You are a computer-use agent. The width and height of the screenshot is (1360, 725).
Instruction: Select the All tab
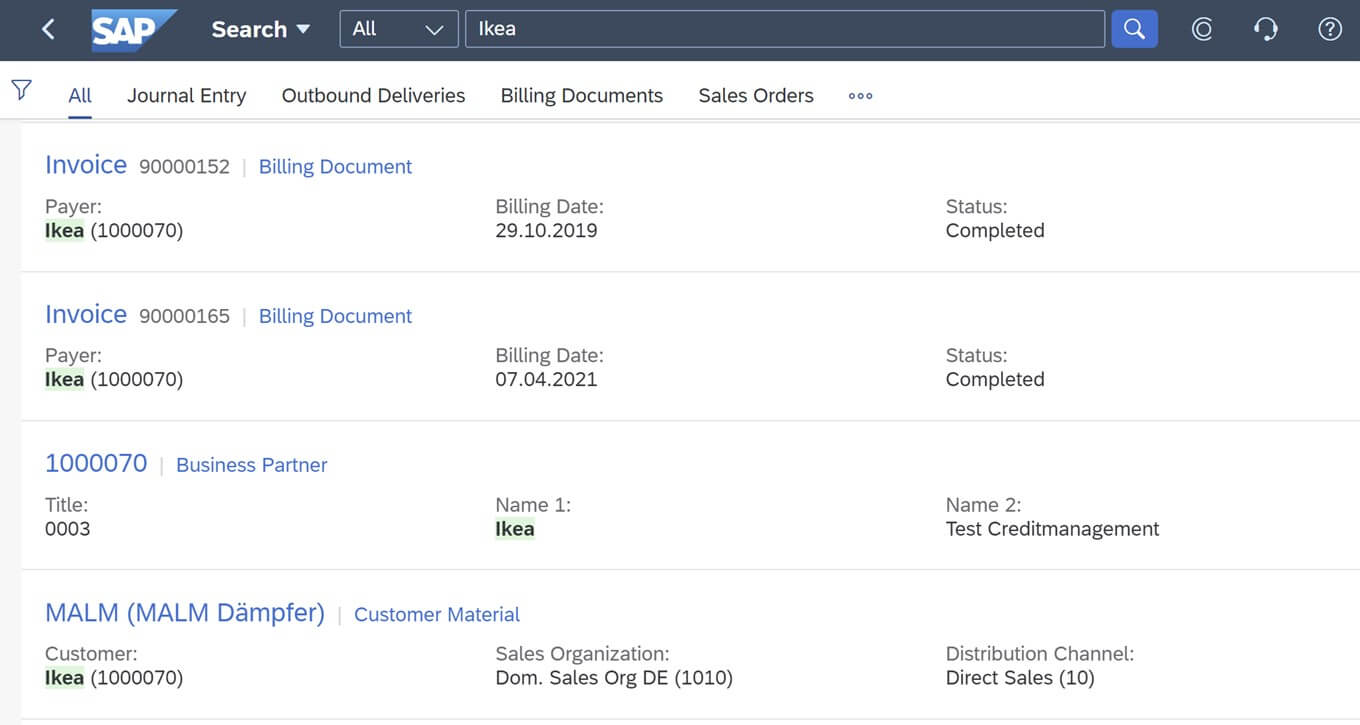click(x=80, y=96)
